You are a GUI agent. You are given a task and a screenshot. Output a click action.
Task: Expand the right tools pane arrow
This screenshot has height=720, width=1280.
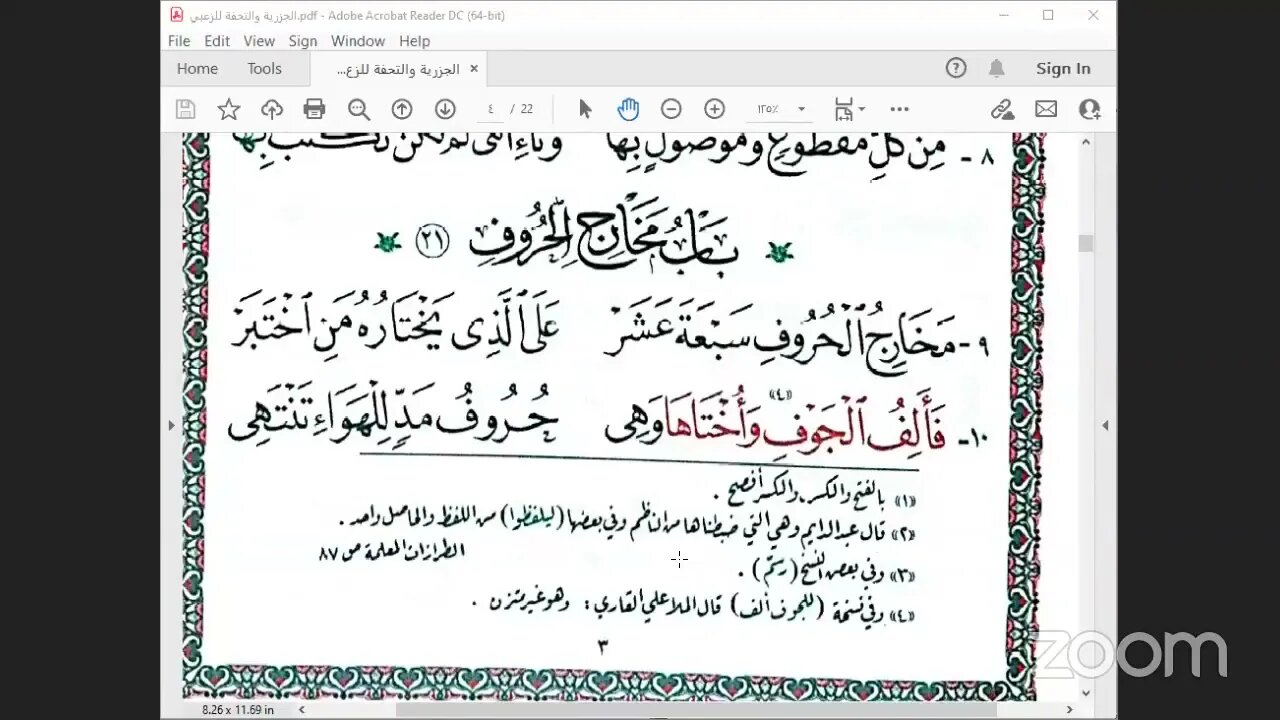pyautogui.click(x=1105, y=425)
